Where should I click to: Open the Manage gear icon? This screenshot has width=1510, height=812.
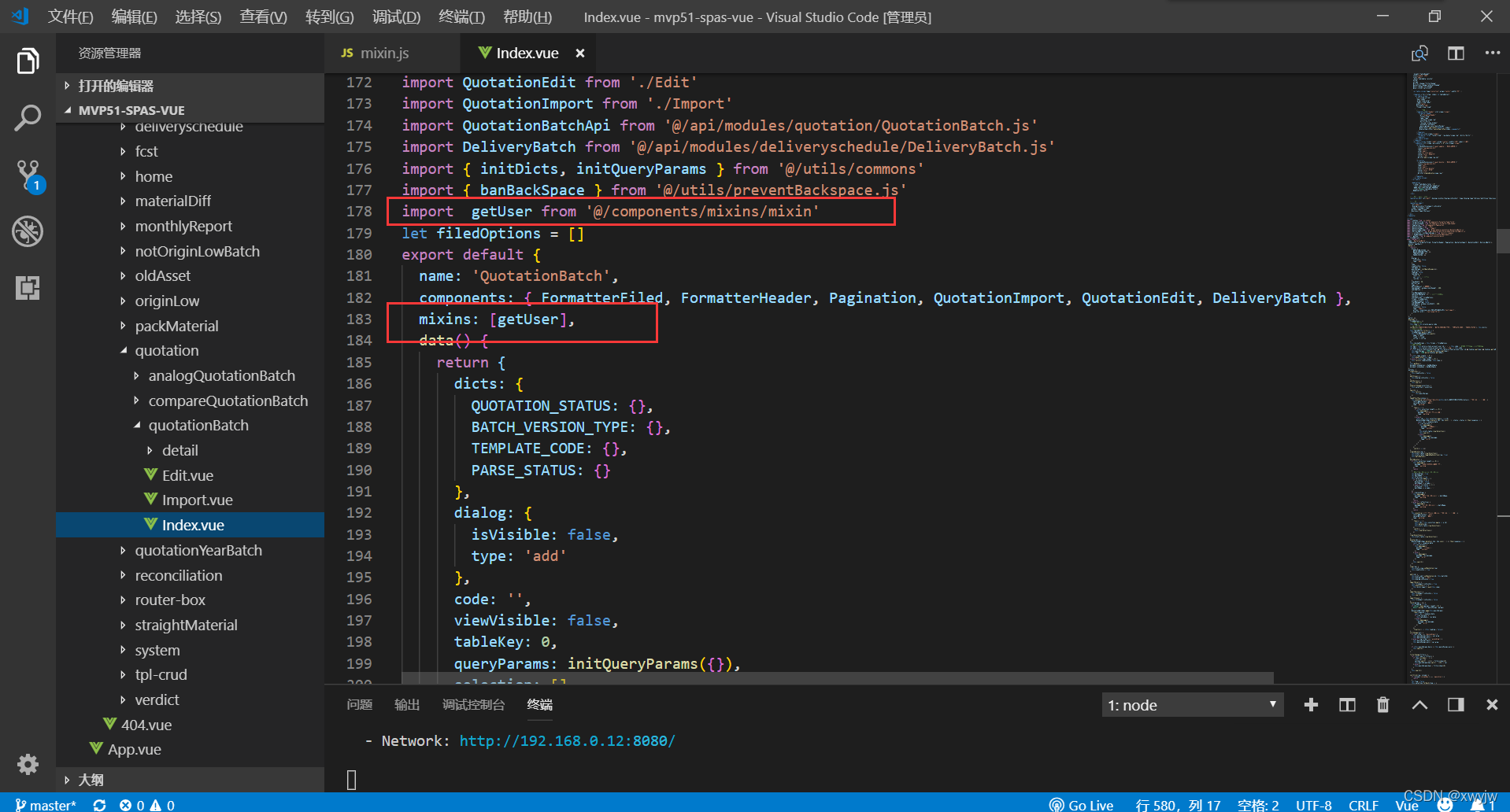coord(28,764)
